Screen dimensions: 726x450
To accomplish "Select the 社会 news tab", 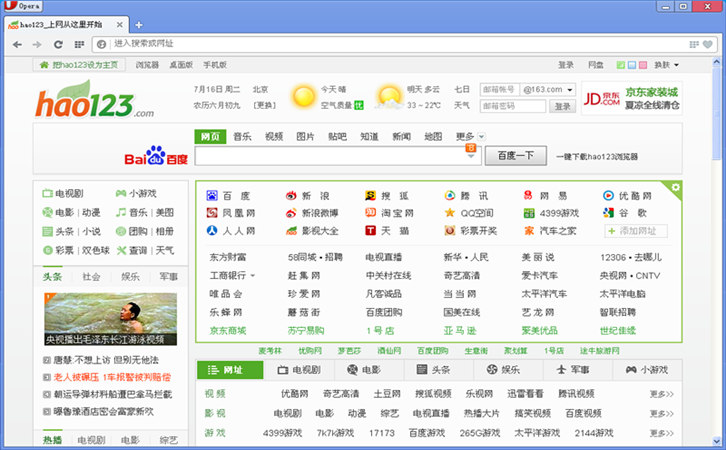I will (91, 276).
